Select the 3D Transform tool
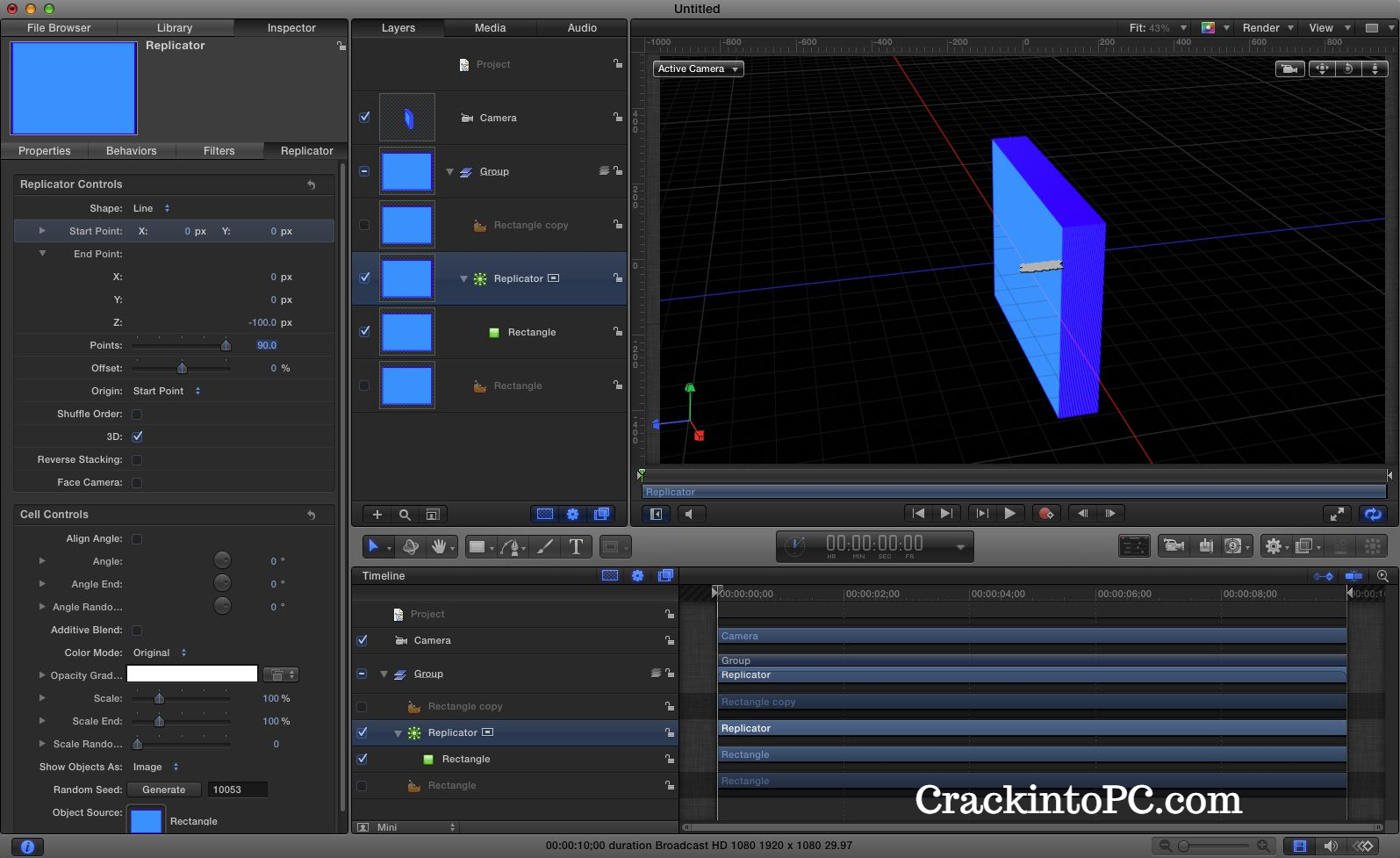The image size is (1400, 858). coord(410,546)
